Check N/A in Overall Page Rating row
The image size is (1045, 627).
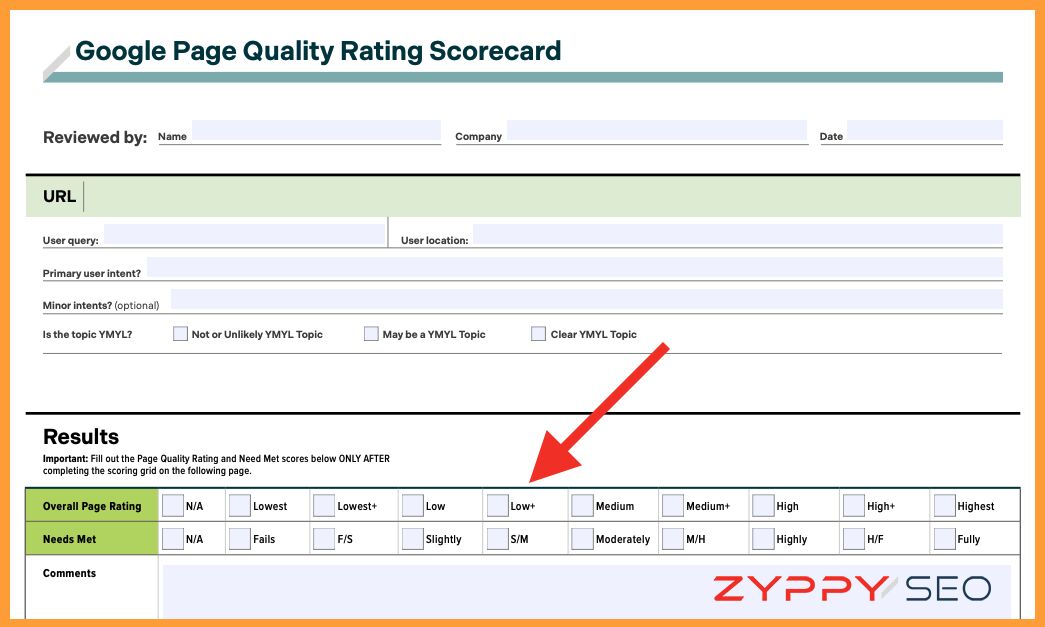pyautogui.click(x=173, y=506)
